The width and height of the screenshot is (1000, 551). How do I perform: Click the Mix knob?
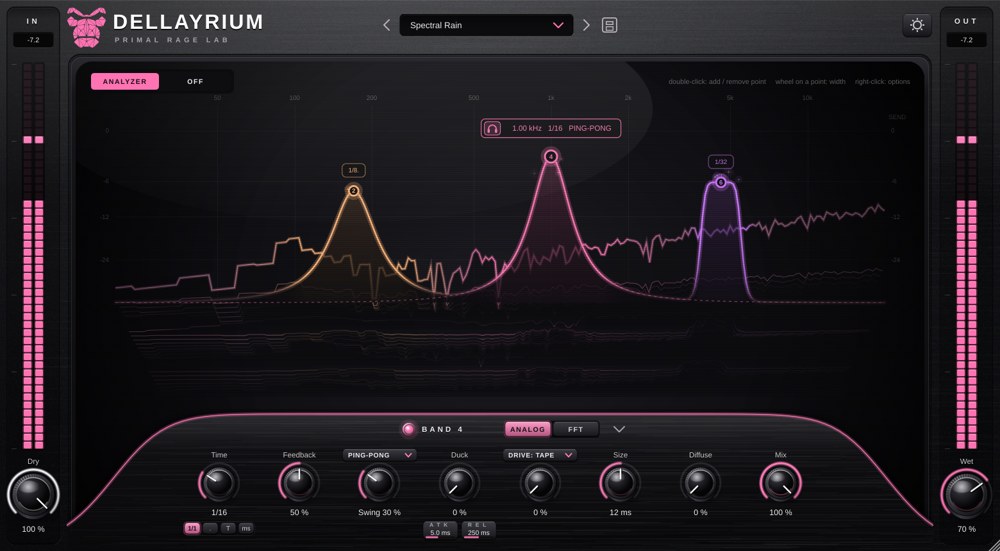tap(781, 483)
